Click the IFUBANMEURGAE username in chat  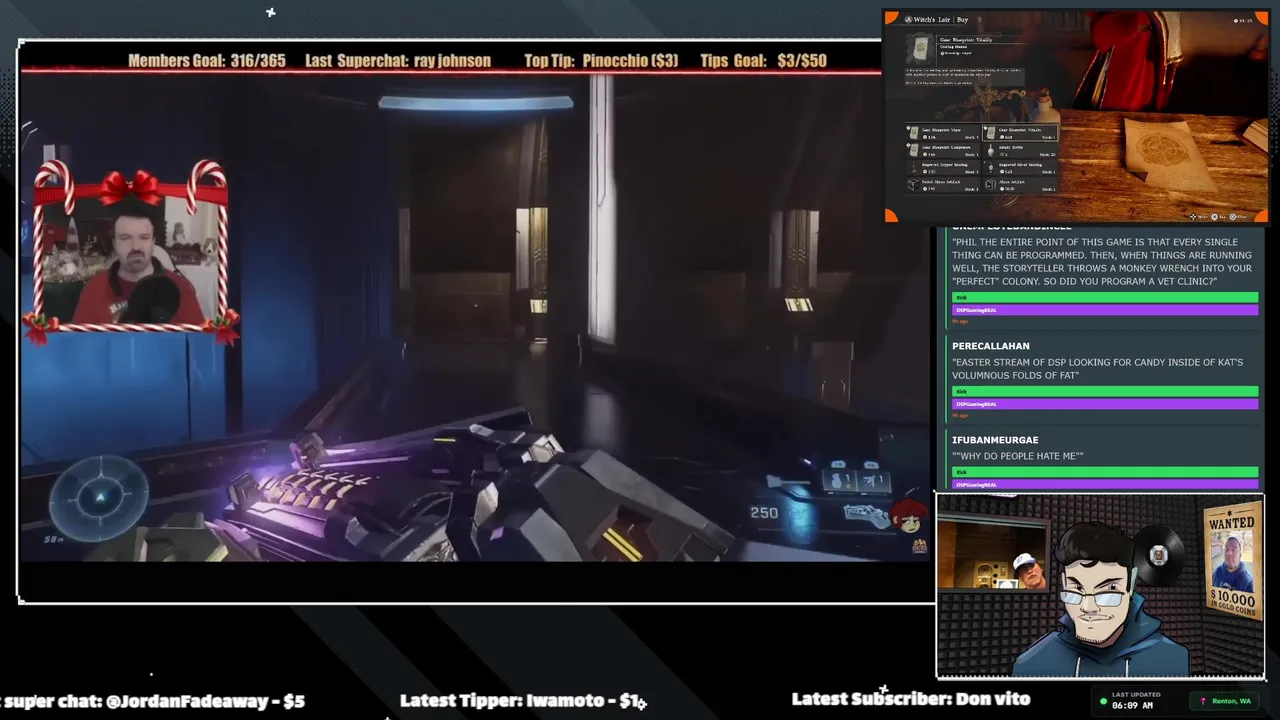click(x=995, y=440)
